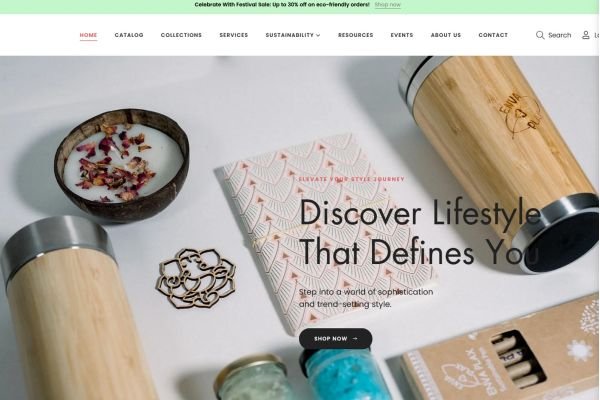Open the Catalog menu item
This screenshot has height=400, width=600.
pyautogui.click(x=129, y=35)
